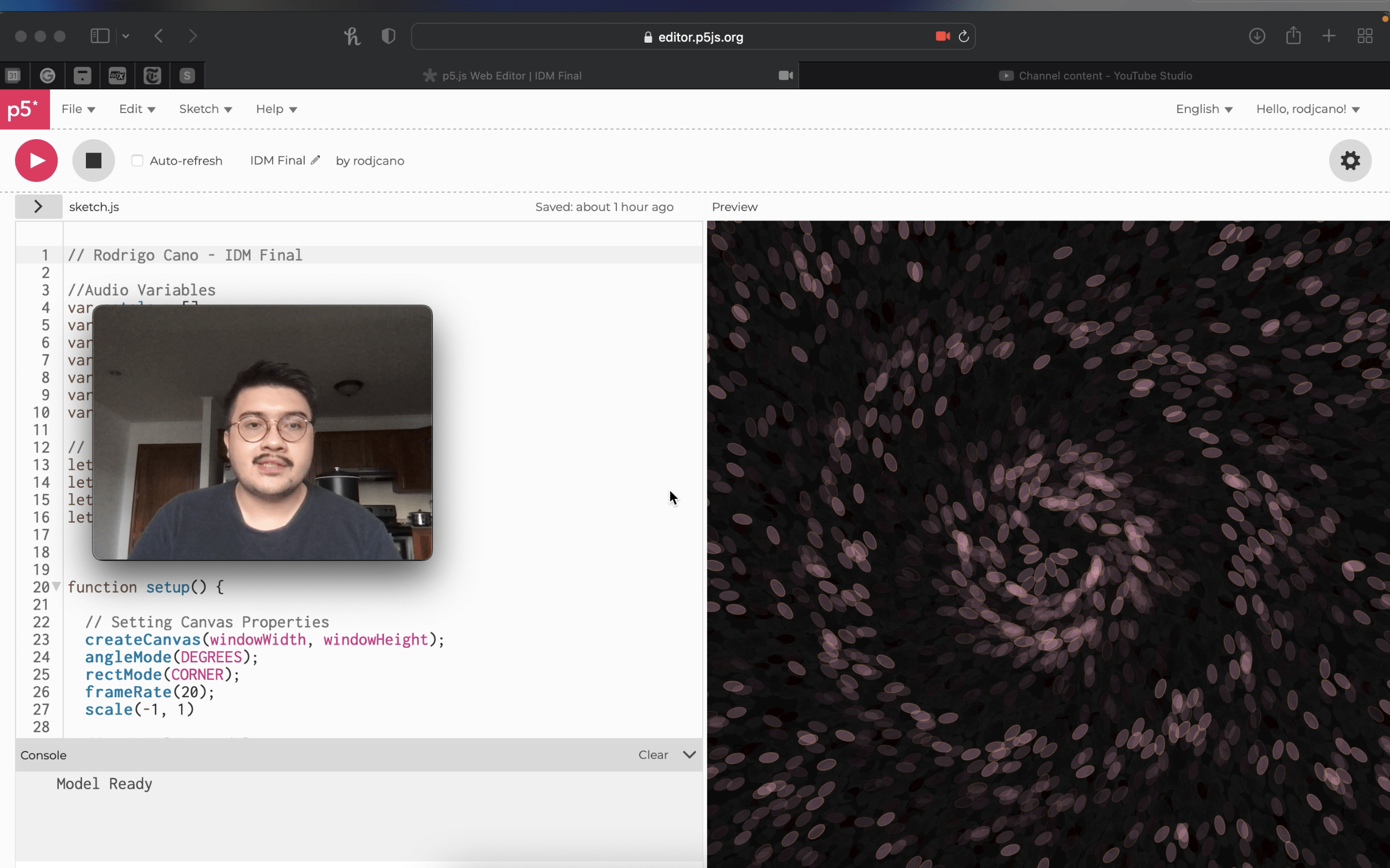Expand the file navigation panel beside sketch.js
This screenshot has width=1390, height=868.
(x=38, y=206)
